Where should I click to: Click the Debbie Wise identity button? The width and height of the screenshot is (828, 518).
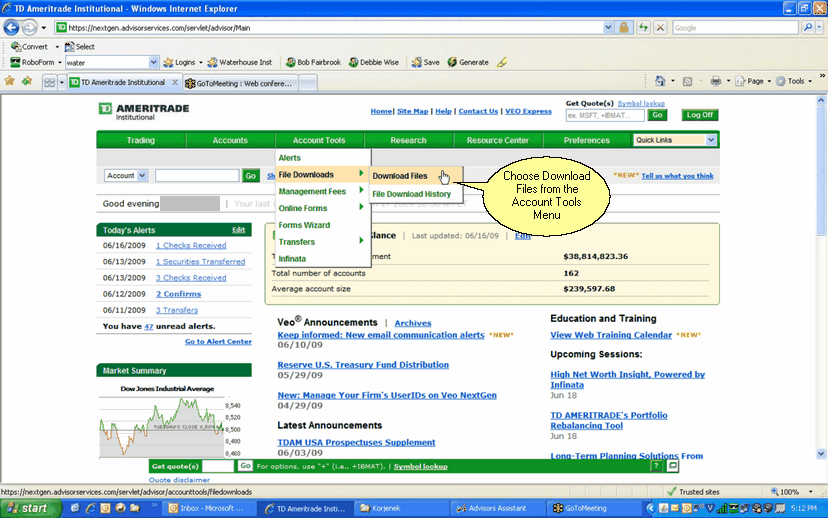[374, 62]
